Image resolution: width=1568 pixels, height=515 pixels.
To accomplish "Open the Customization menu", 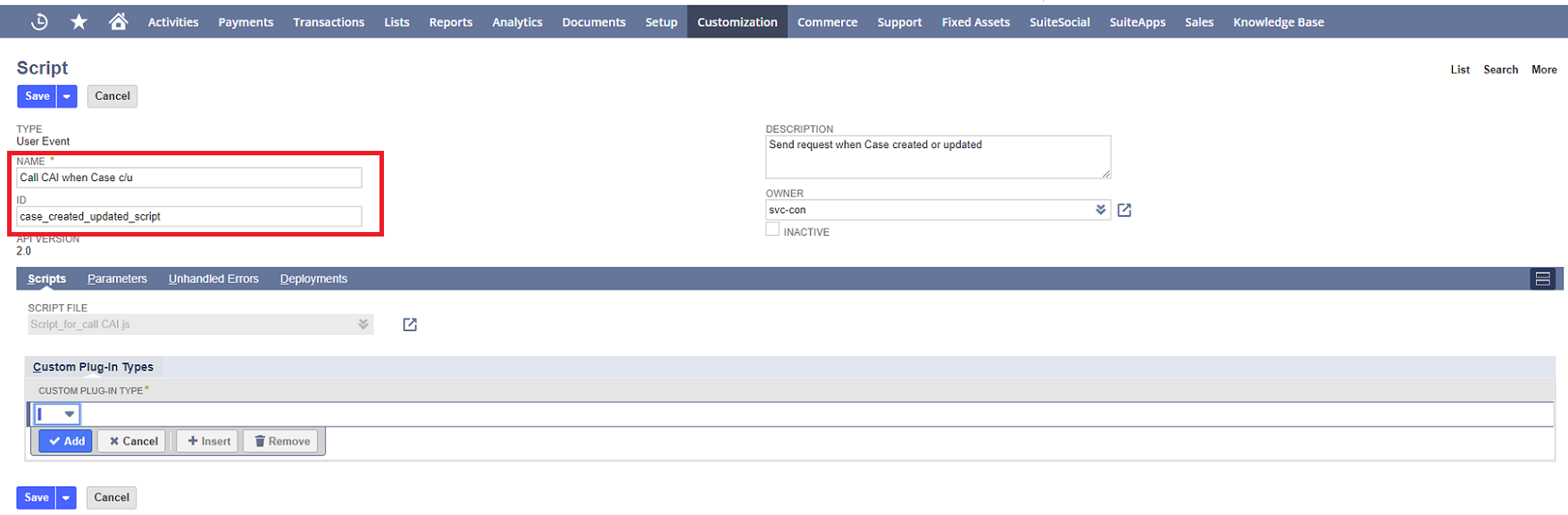I will (737, 22).
